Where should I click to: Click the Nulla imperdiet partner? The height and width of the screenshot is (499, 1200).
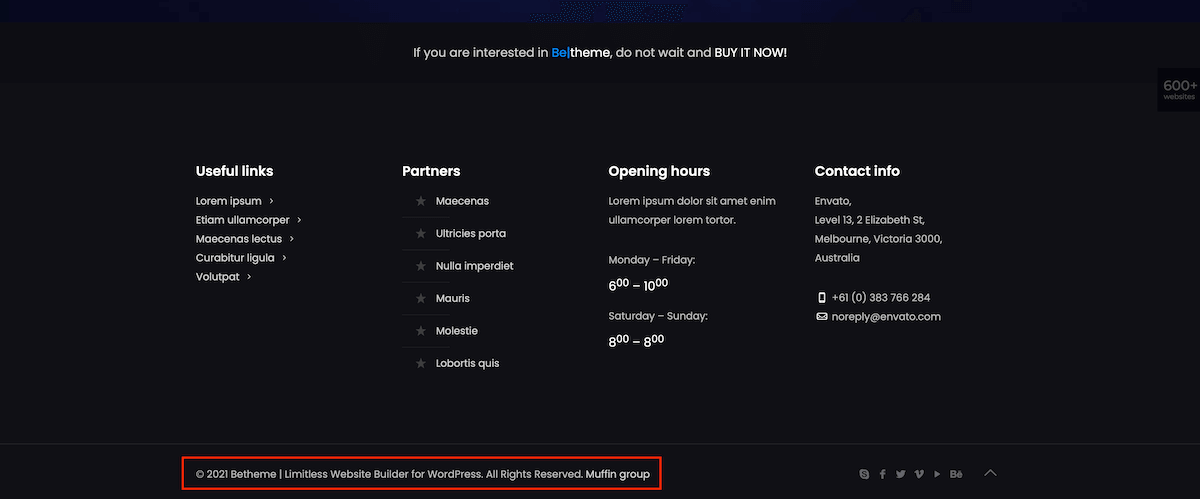(475, 266)
